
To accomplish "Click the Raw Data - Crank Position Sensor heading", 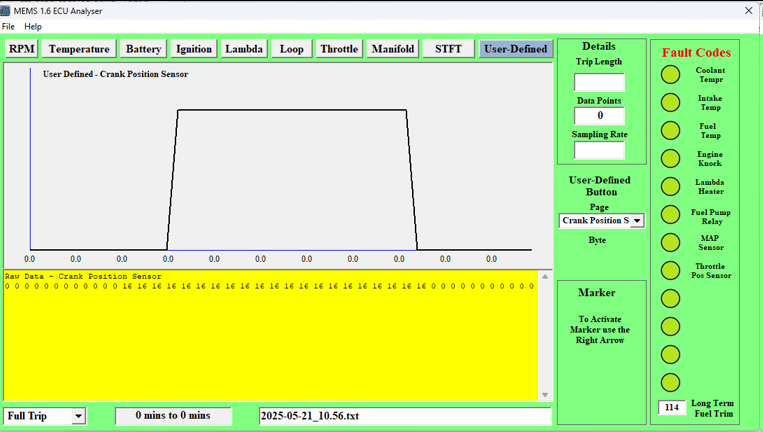I will coord(83,276).
